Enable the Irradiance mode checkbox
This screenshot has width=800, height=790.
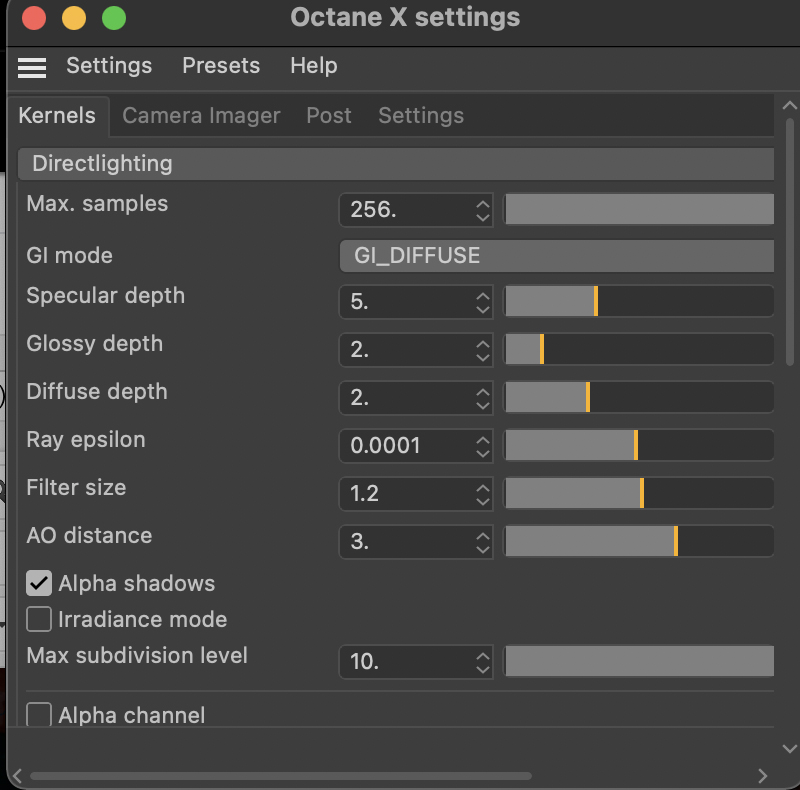(x=39, y=619)
